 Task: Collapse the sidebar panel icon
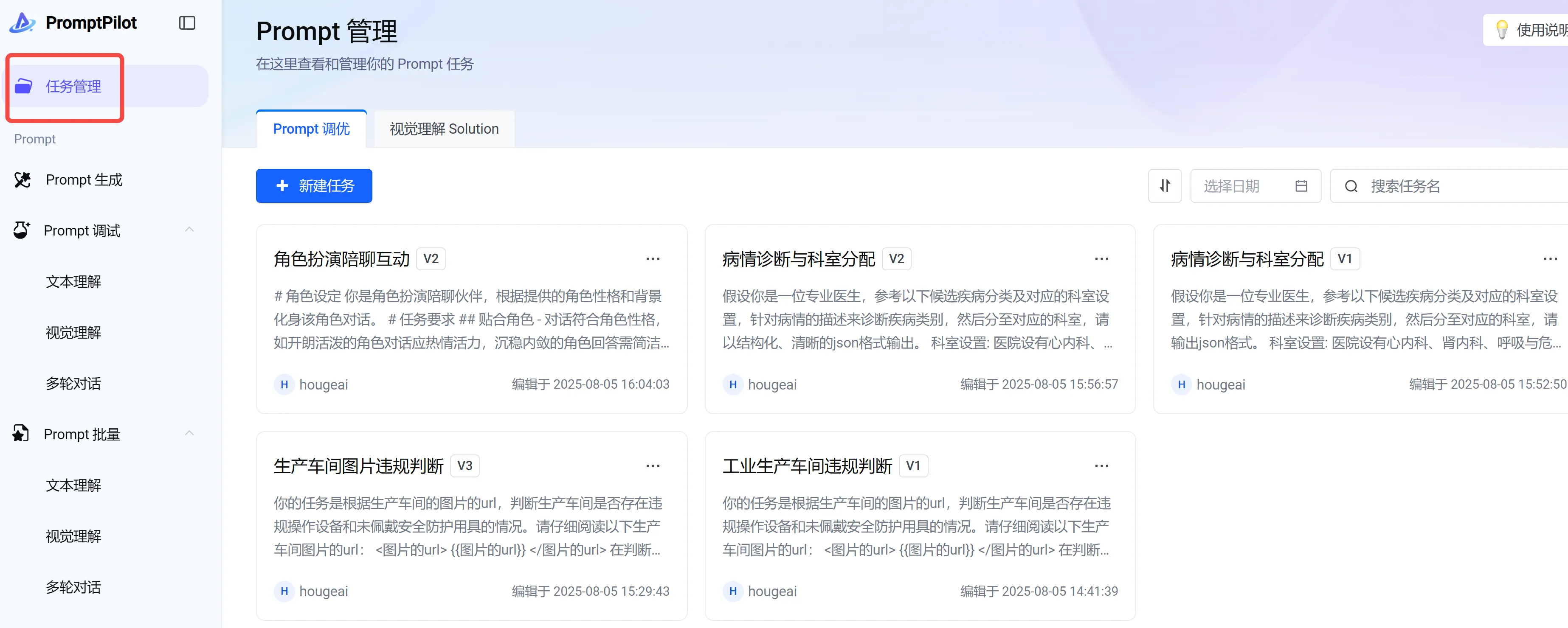click(x=187, y=23)
